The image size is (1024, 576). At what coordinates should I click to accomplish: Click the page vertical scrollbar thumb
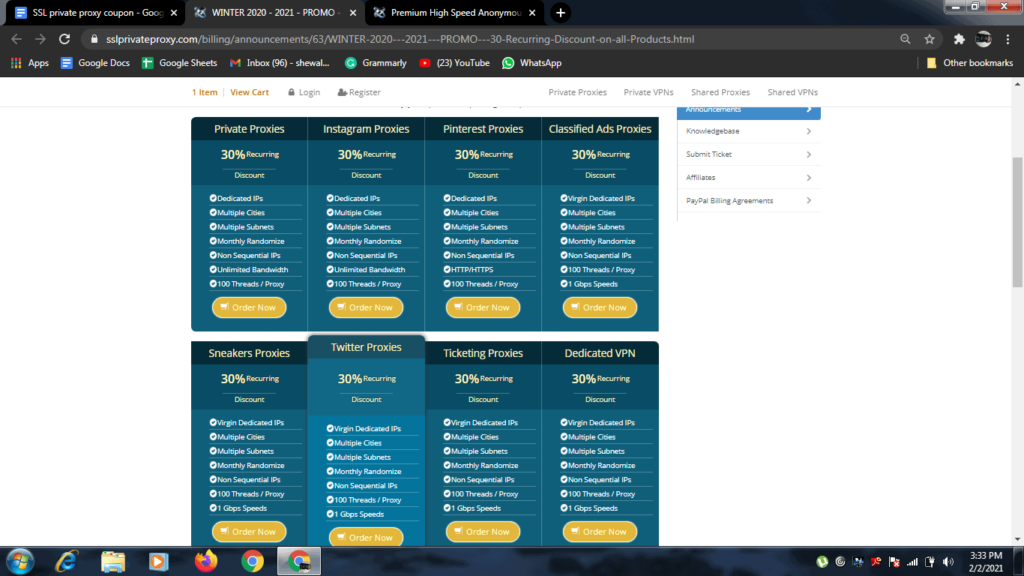coord(1017,222)
